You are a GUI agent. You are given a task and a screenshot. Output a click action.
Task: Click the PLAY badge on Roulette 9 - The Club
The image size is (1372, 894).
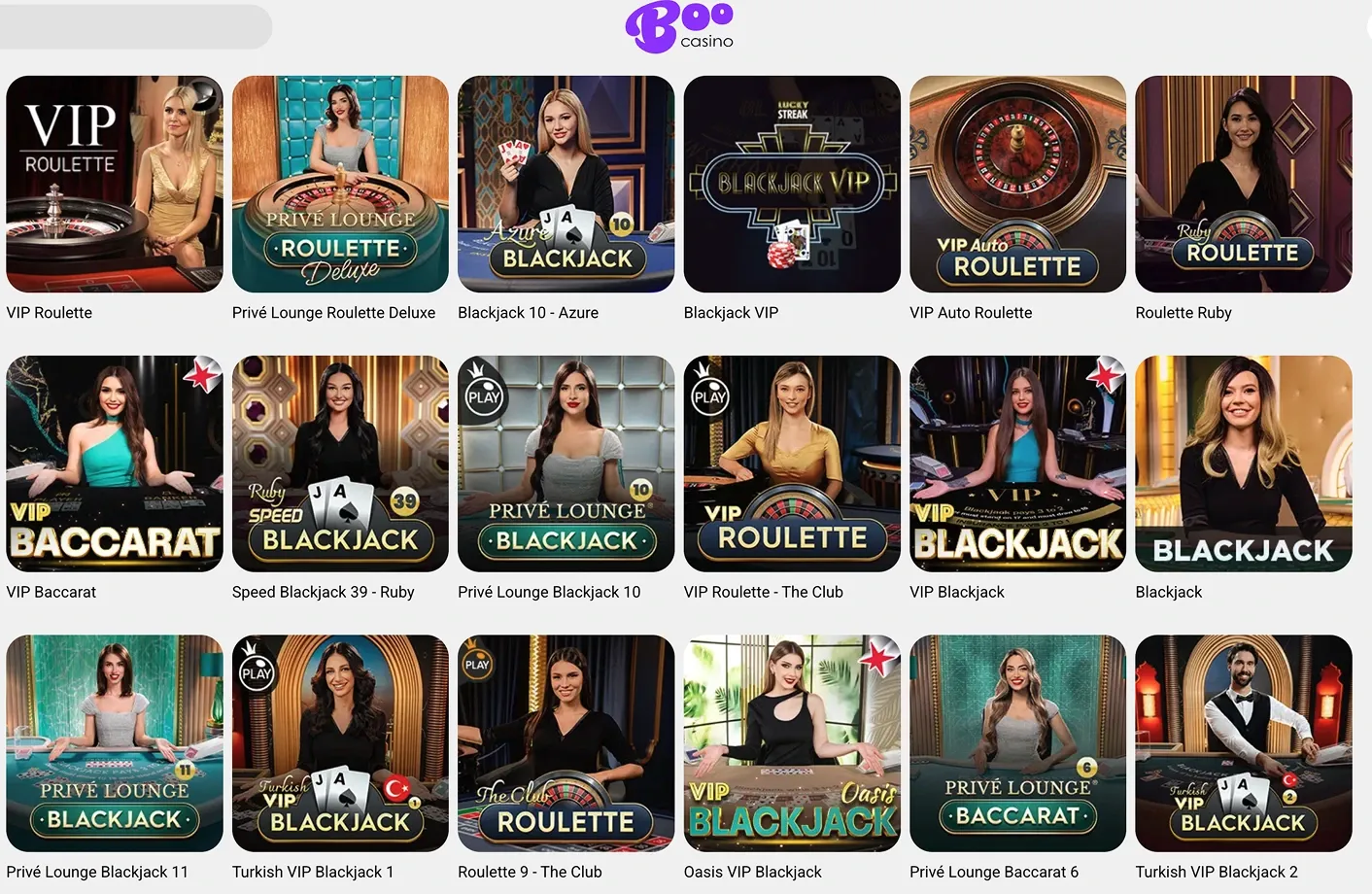click(477, 661)
